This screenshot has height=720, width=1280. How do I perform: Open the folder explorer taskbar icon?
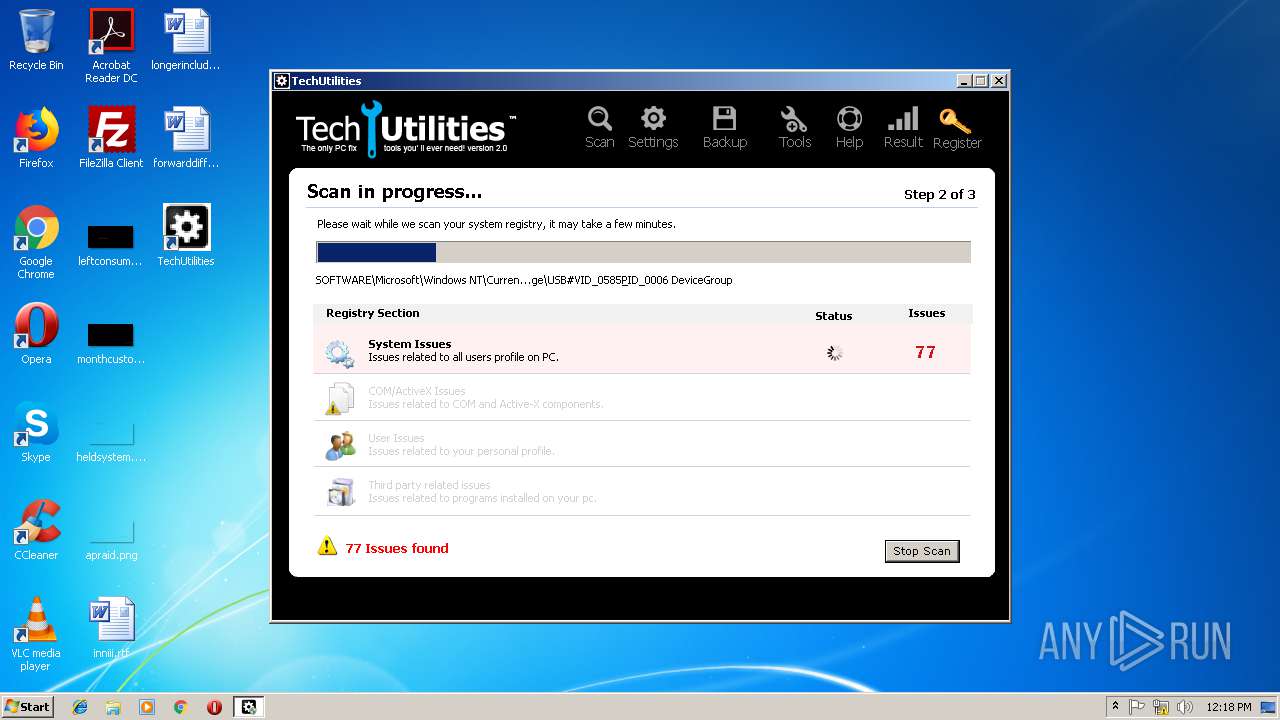113,707
